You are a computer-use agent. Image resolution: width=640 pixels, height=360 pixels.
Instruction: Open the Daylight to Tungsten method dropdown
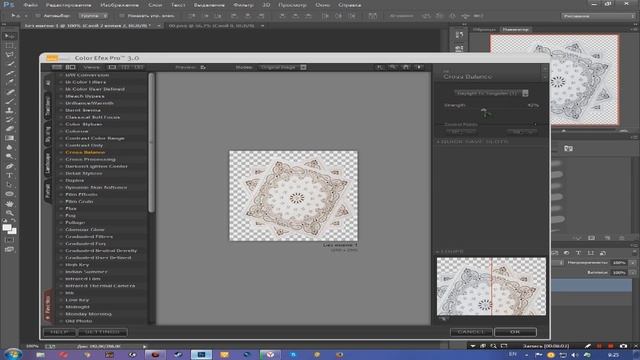[491, 93]
